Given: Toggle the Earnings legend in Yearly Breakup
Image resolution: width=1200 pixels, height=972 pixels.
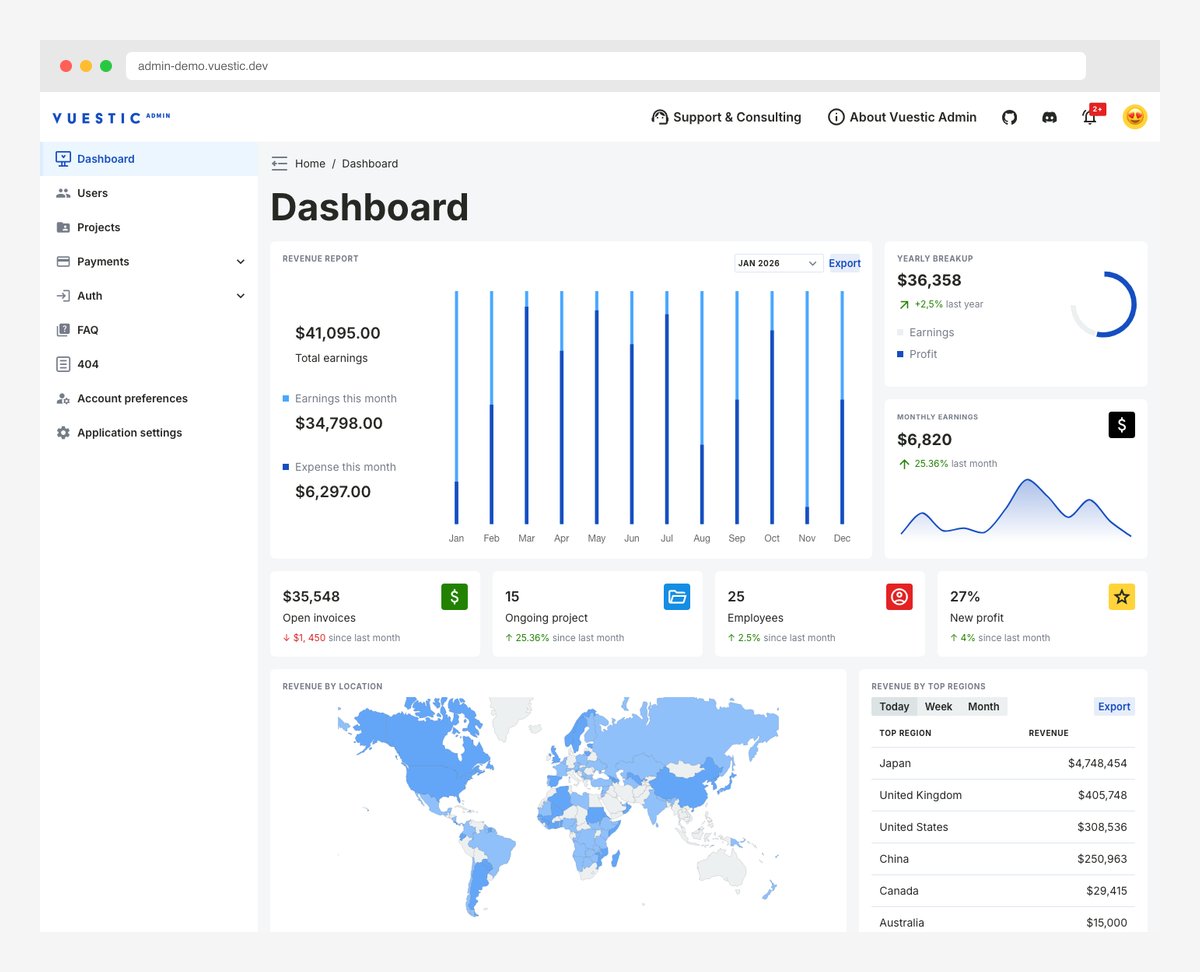Looking at the screenshot, I should coord(923,332).
